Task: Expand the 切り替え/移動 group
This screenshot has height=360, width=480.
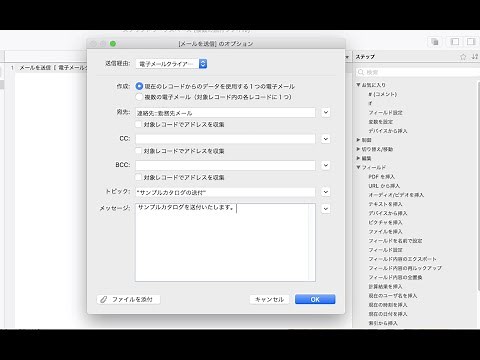Action: [x=358, y=149]
